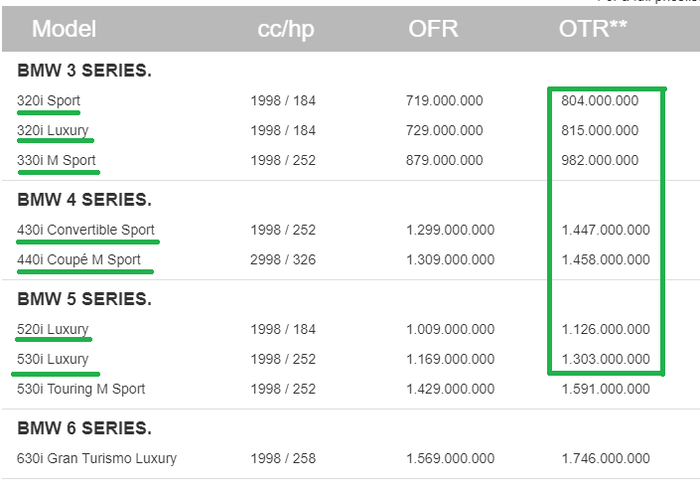Select the 330i M Sport model

tap(57, 160)
